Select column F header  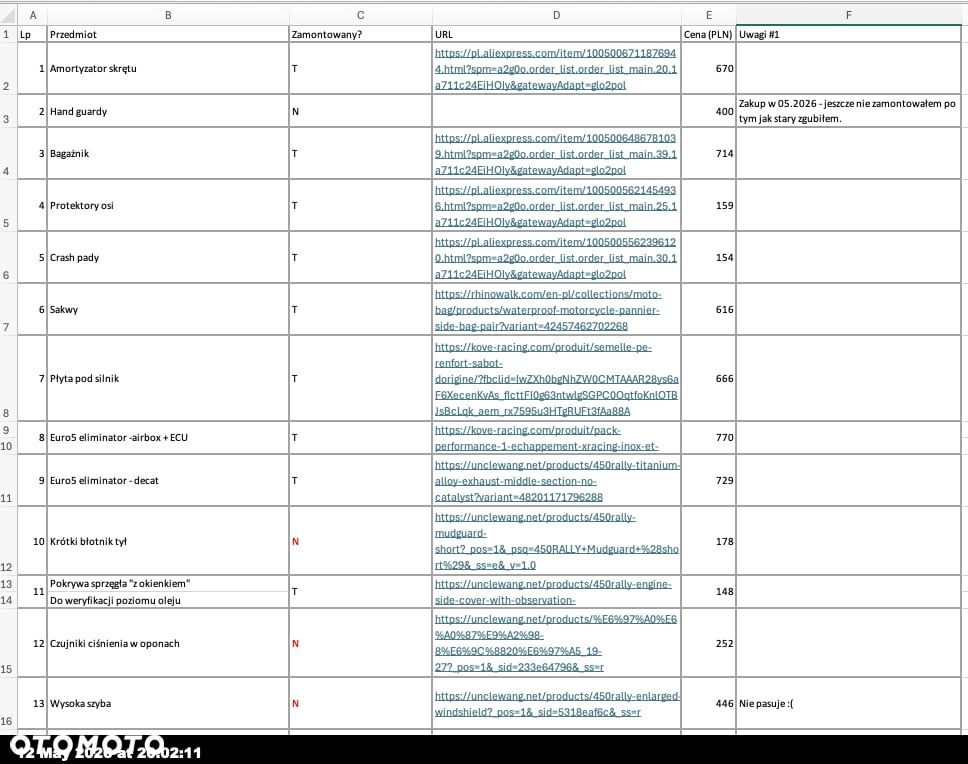tap(848, 15)
